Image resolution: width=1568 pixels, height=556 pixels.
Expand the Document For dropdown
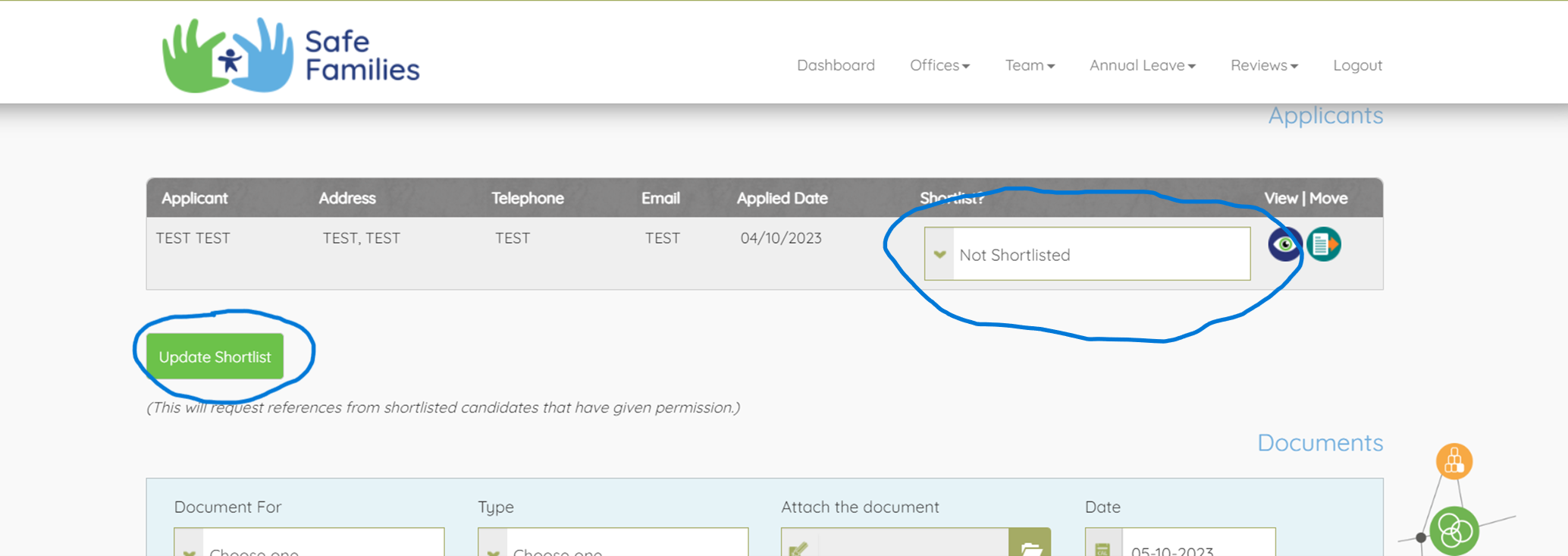(x=309, y=546)
